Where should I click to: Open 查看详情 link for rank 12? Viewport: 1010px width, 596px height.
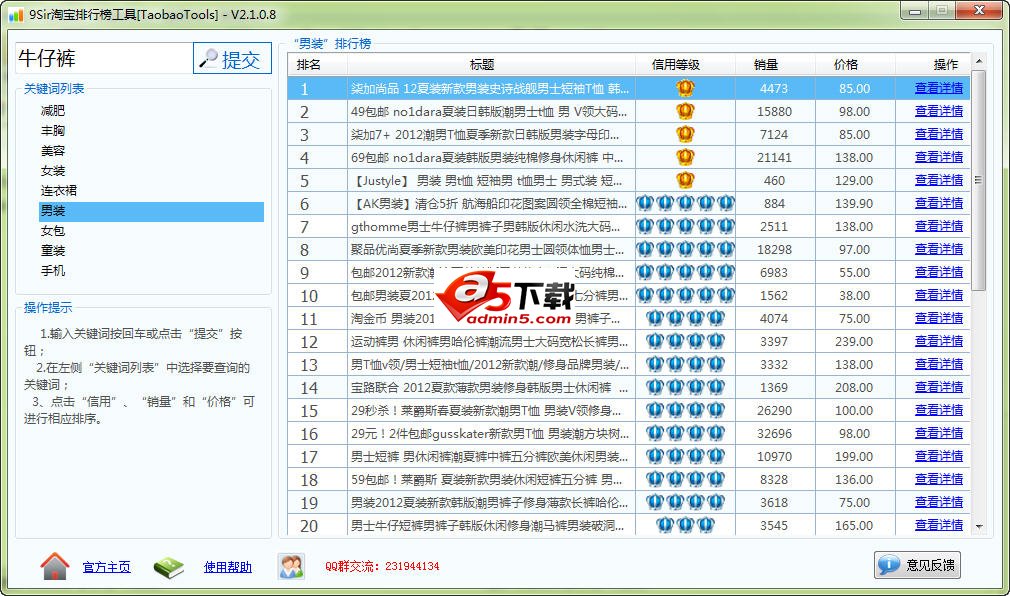[939, 341]
